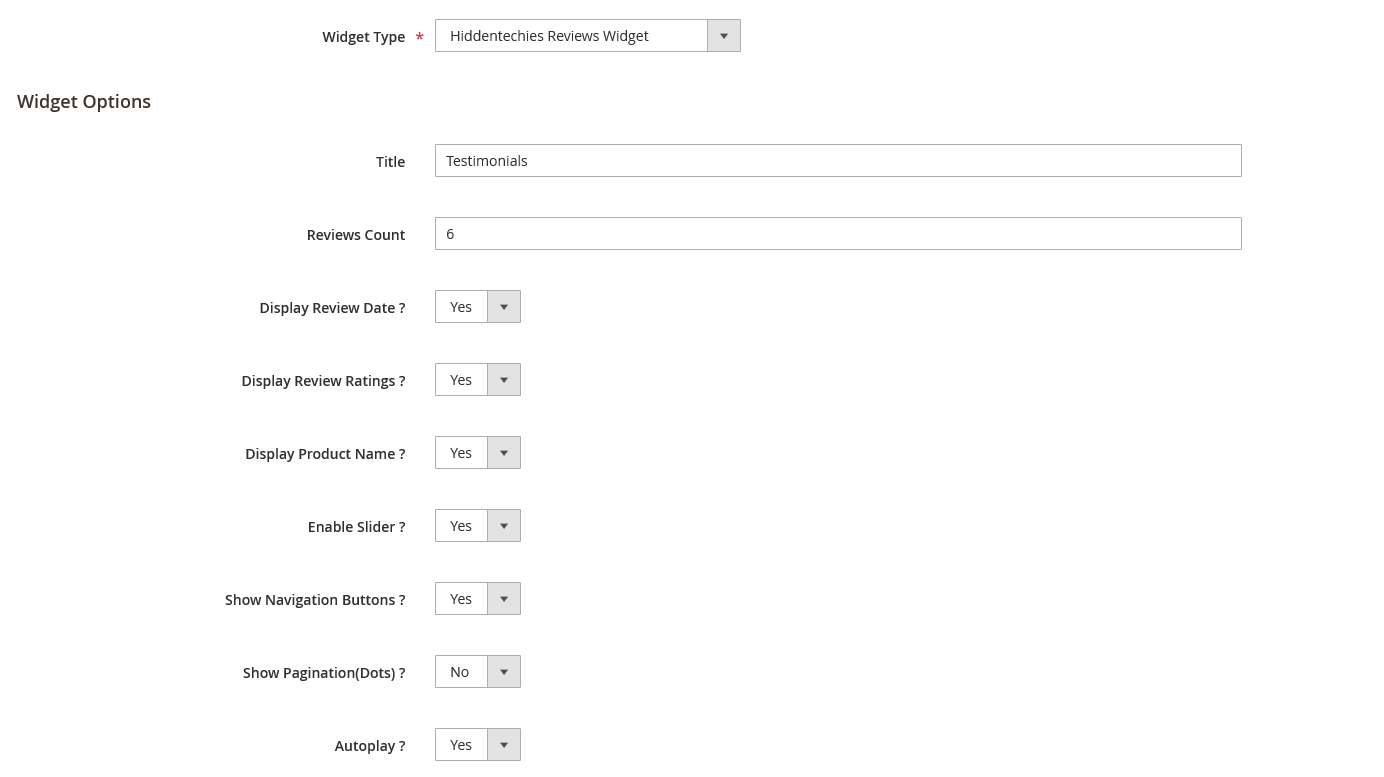Expand the Display Review Date select
The height and width of the screenshot is (777, 1384).
click(478, 307)
